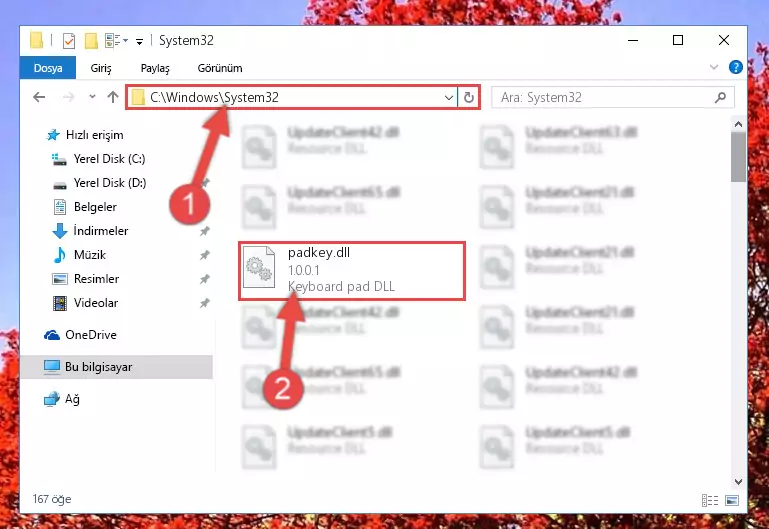Expand the address bar history dropdown

448,98
